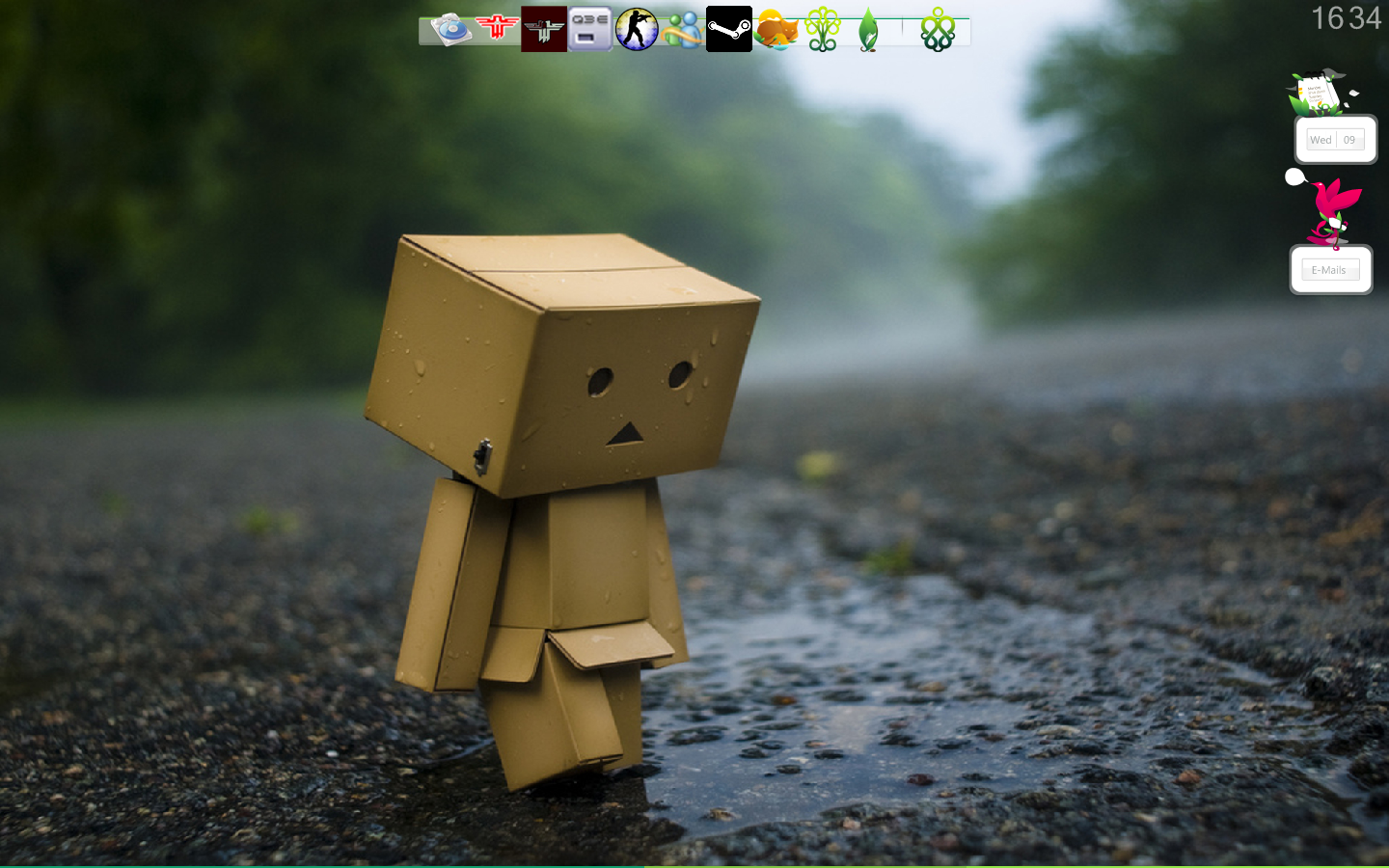The height and width of the screenshot is (868, 1389).
Task: Open the hard disk drive dock icon
Action: pos(450,29)
